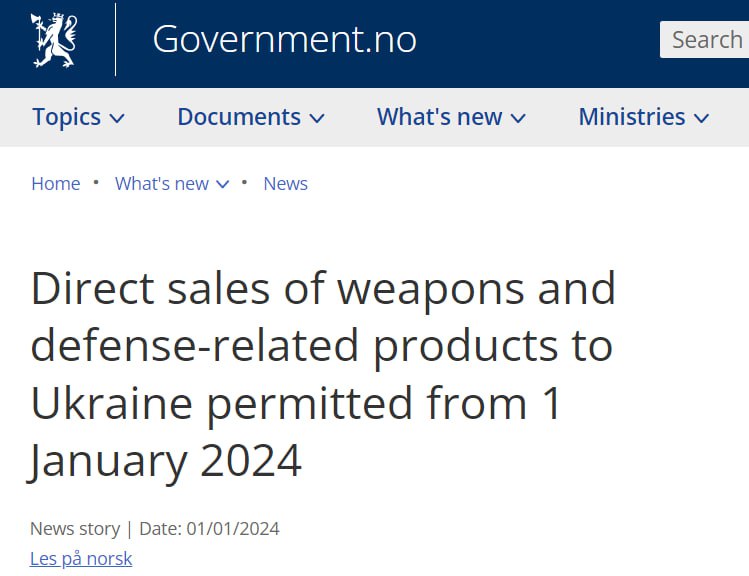Go to the Home breadcrumb link

point(56,184)
